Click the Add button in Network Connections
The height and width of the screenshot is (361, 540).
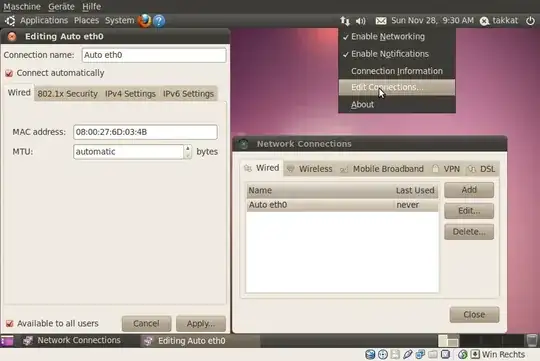click(469, 190)
